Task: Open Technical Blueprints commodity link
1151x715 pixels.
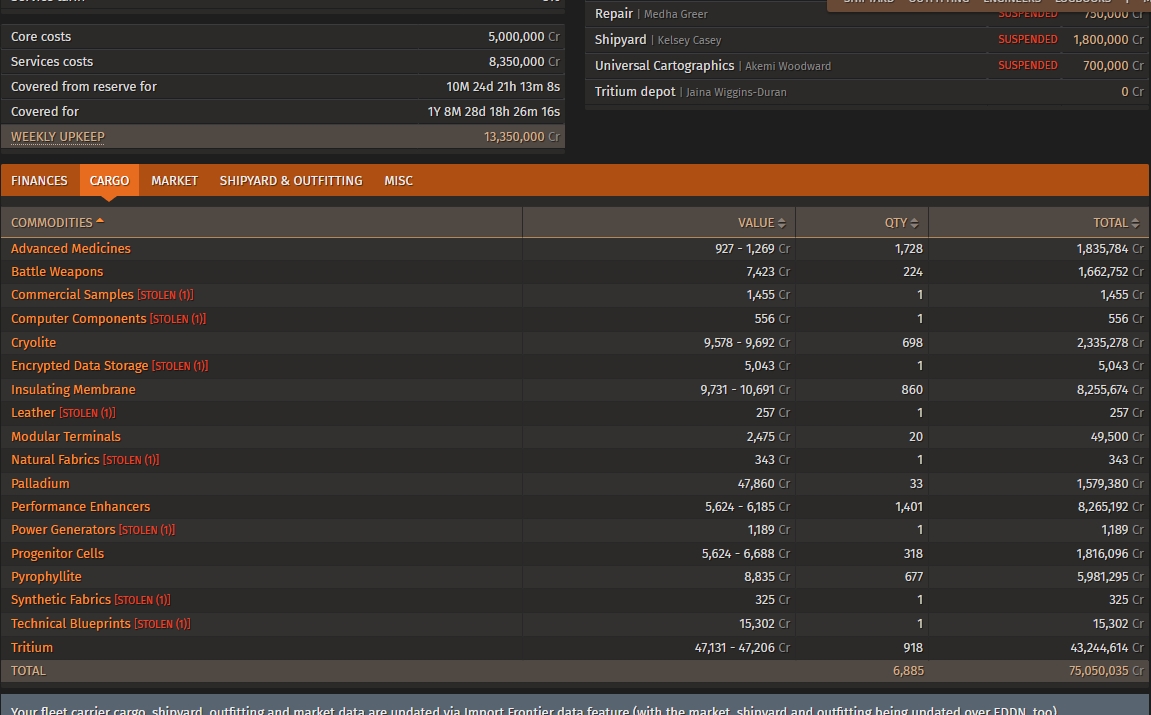Action: tap(70, 623)
